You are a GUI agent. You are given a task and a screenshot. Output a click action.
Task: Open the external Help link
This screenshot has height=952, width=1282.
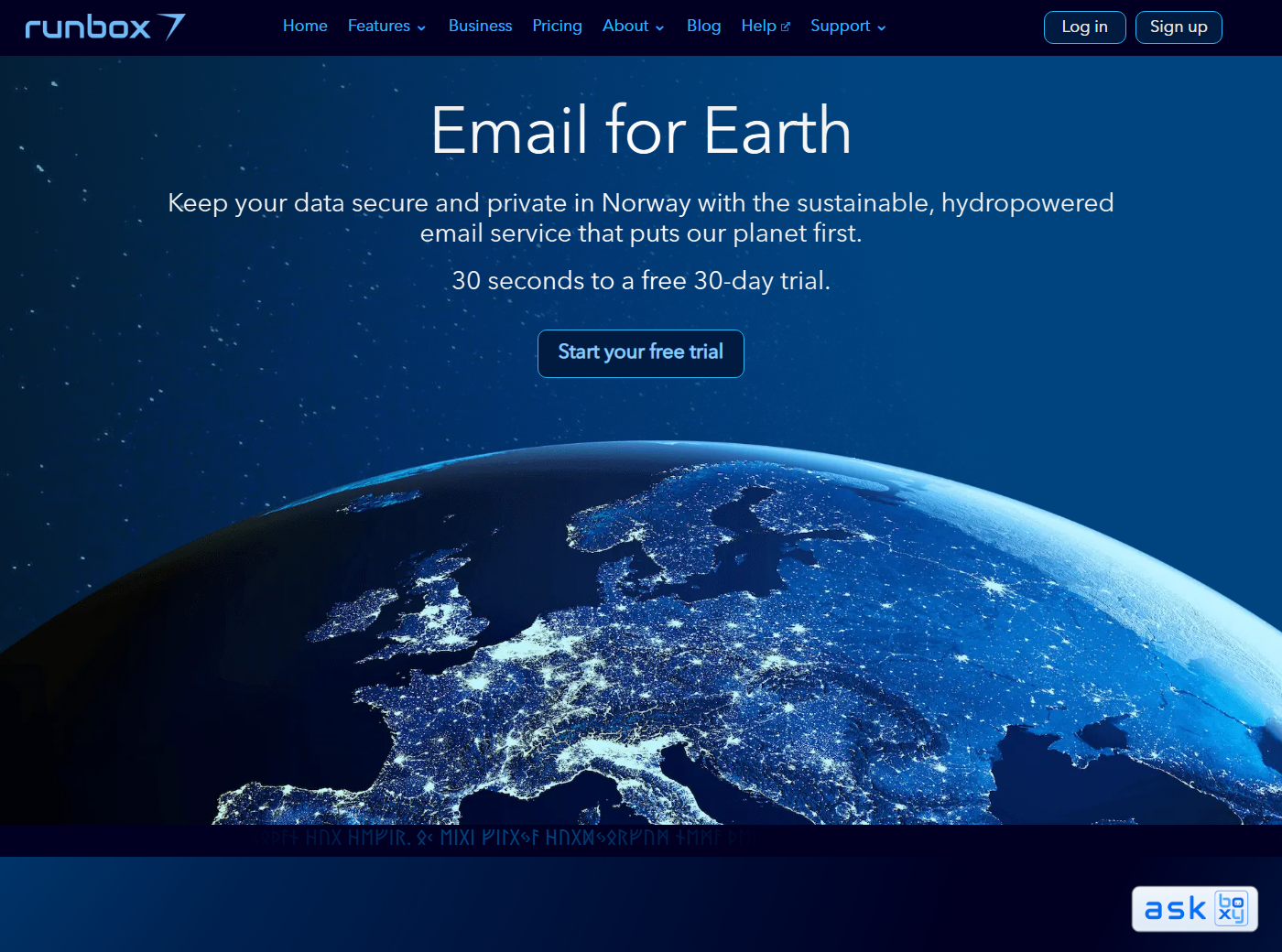[766, 26]
